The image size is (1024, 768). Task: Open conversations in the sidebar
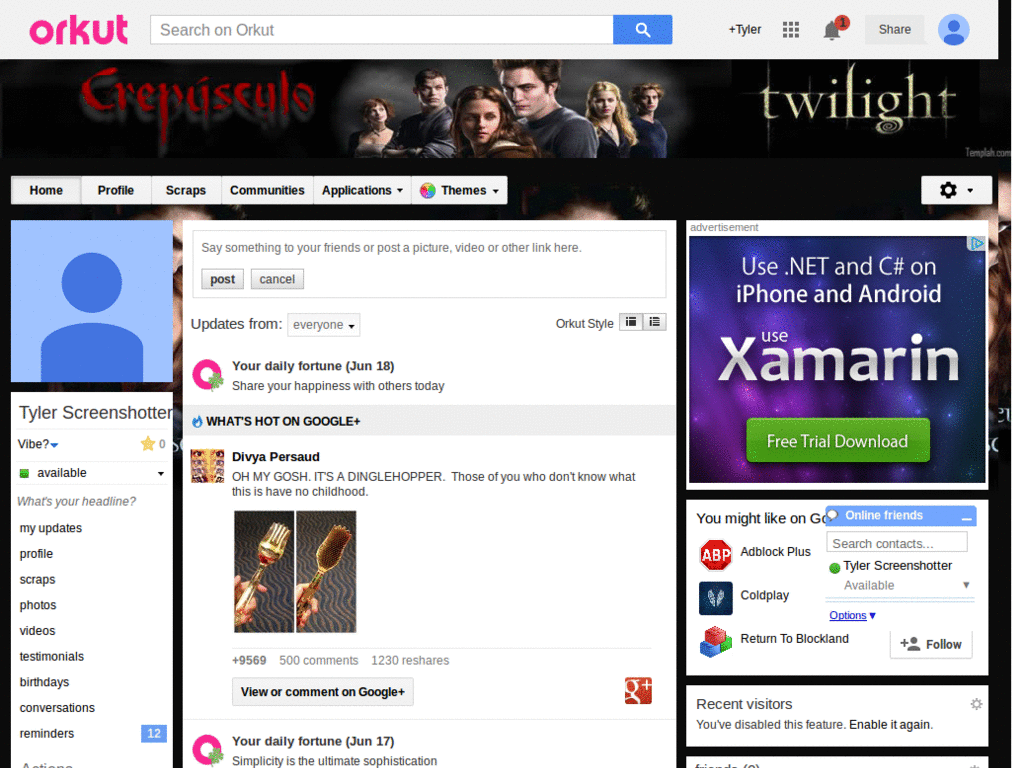[57, 708]
